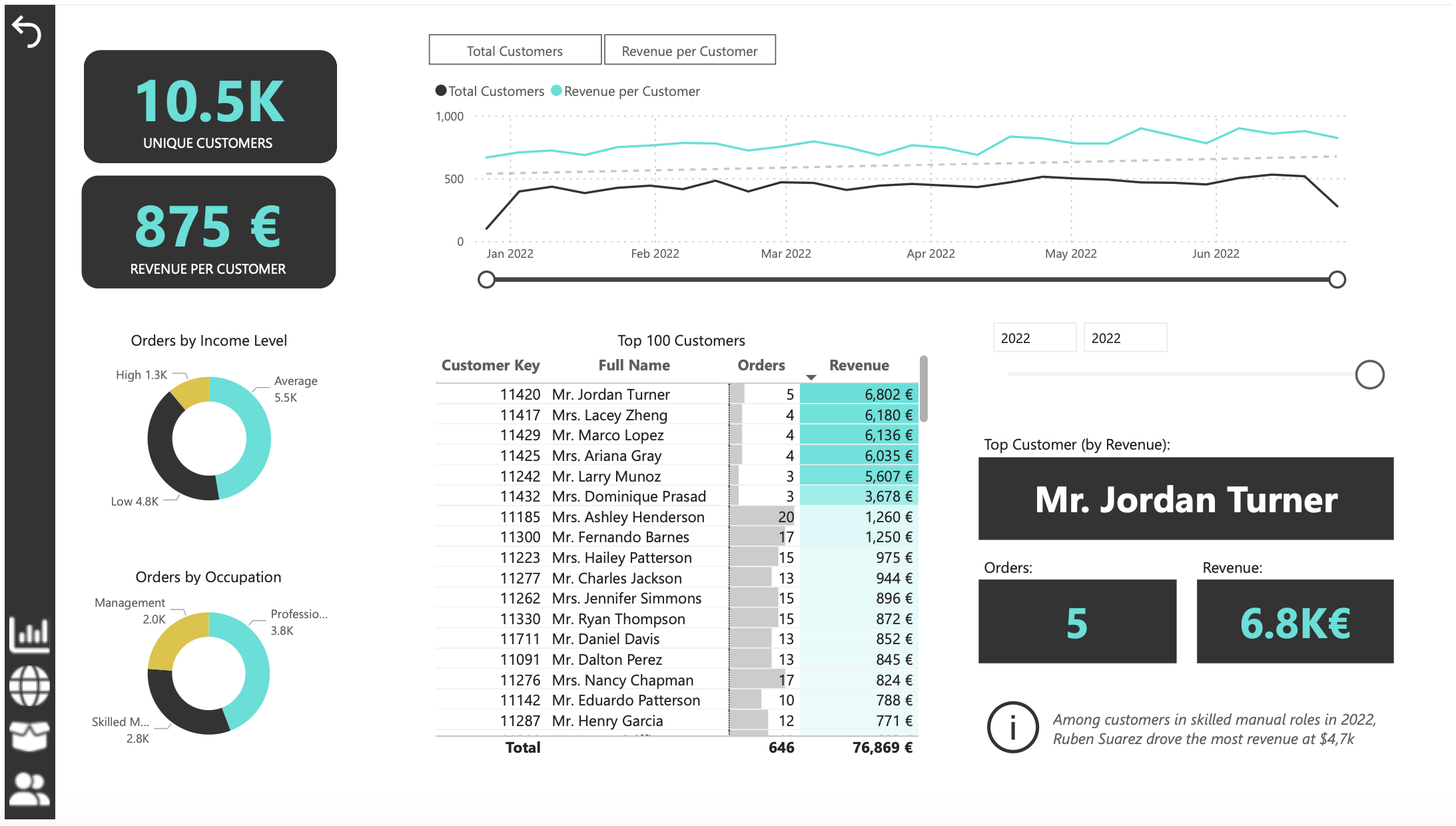1456x826 pixels.
Task: Open the bar chart report page icon
Action: [29, 634]
